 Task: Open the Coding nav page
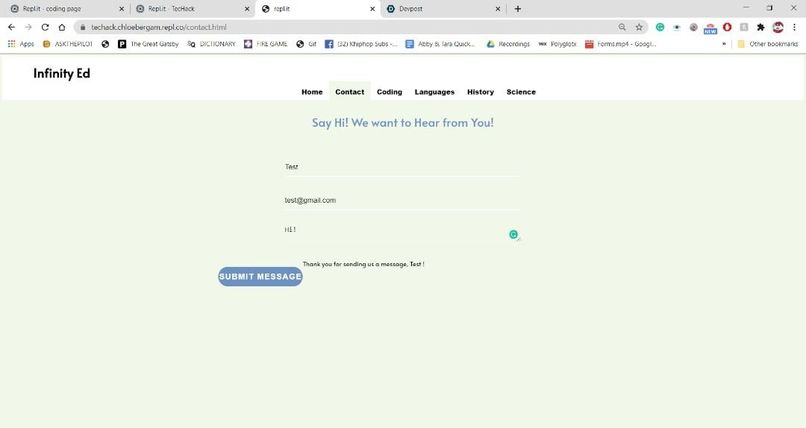pos(389,92)
